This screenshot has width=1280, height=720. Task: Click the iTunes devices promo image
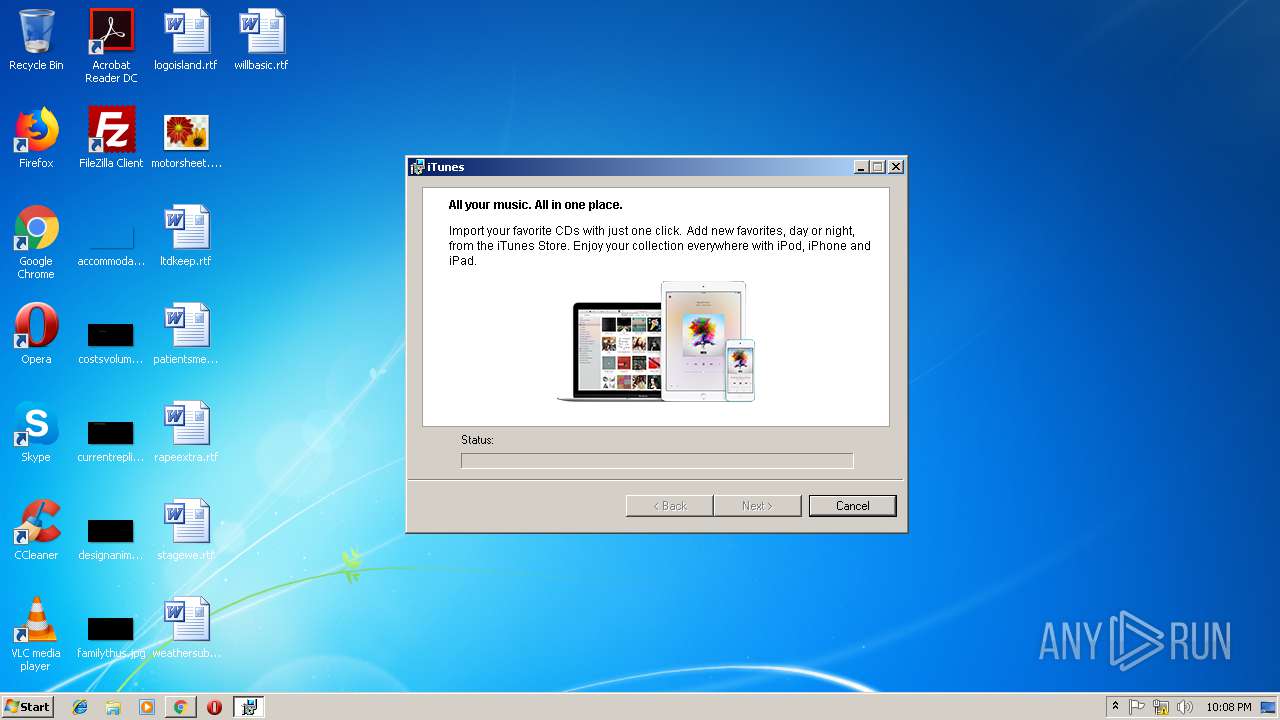tap(656, 341)
